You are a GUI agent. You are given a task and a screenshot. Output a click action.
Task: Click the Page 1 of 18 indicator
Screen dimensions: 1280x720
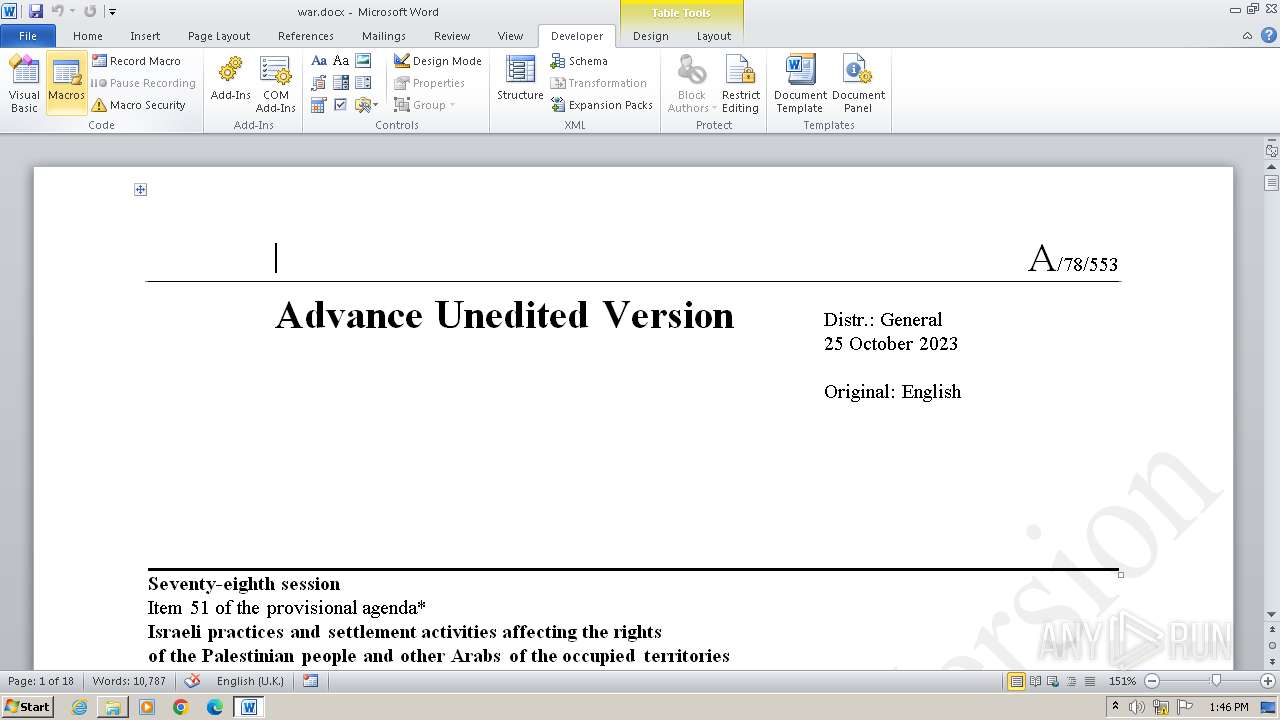41,681
